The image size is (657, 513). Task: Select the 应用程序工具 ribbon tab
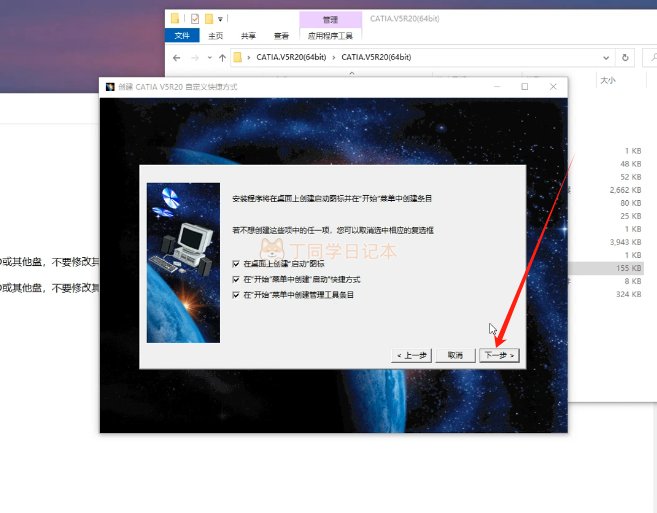coord(330,36)
